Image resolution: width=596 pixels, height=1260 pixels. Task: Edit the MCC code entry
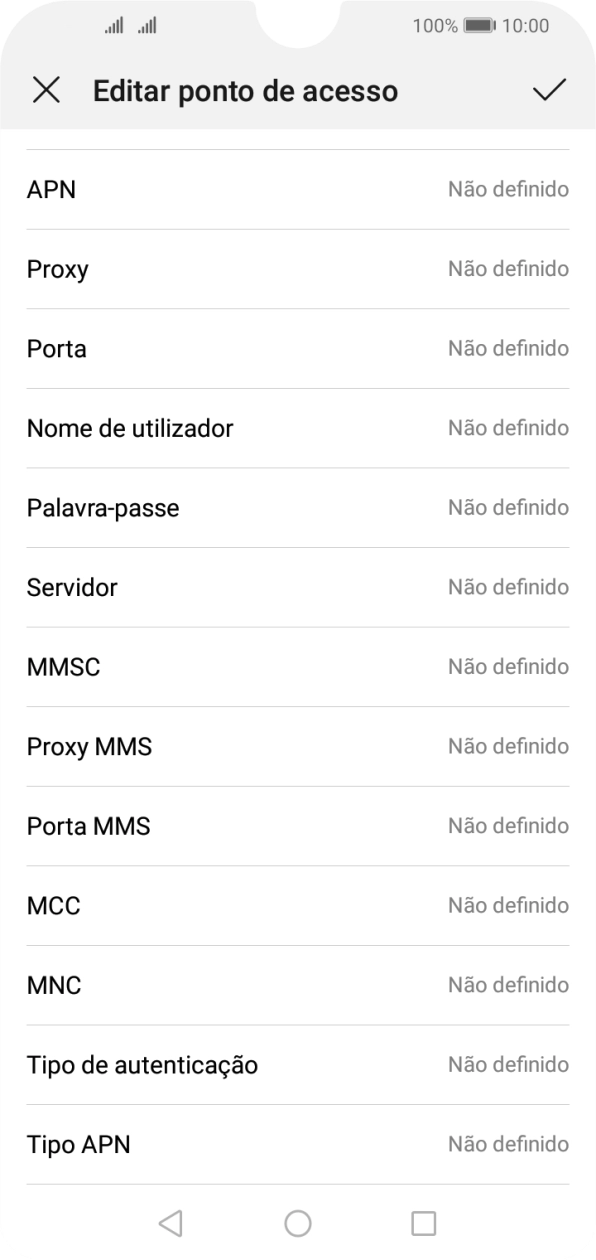298,905
